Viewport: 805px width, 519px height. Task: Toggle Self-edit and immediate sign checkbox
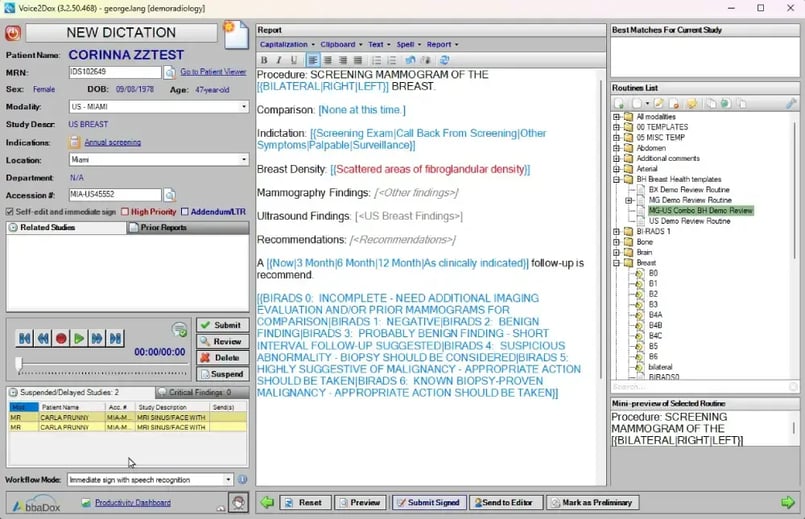point(9,212)
